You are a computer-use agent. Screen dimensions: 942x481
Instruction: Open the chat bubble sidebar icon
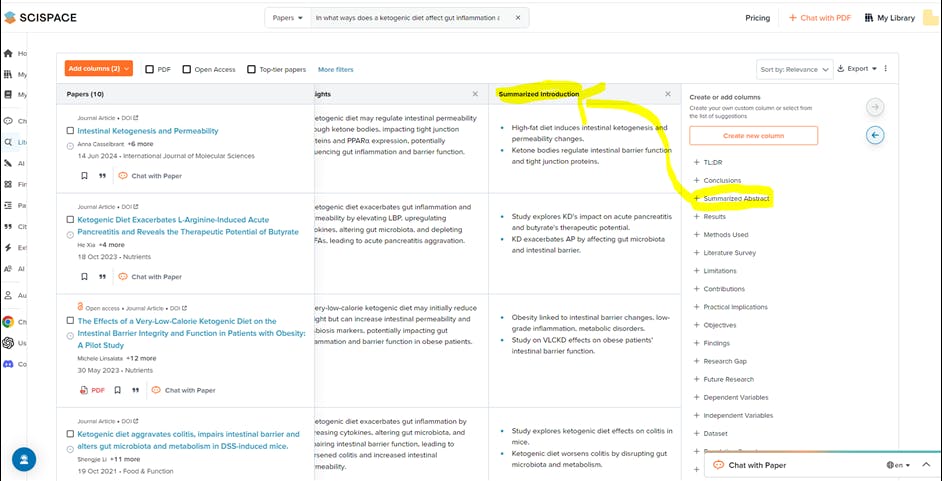pos(8,121)
